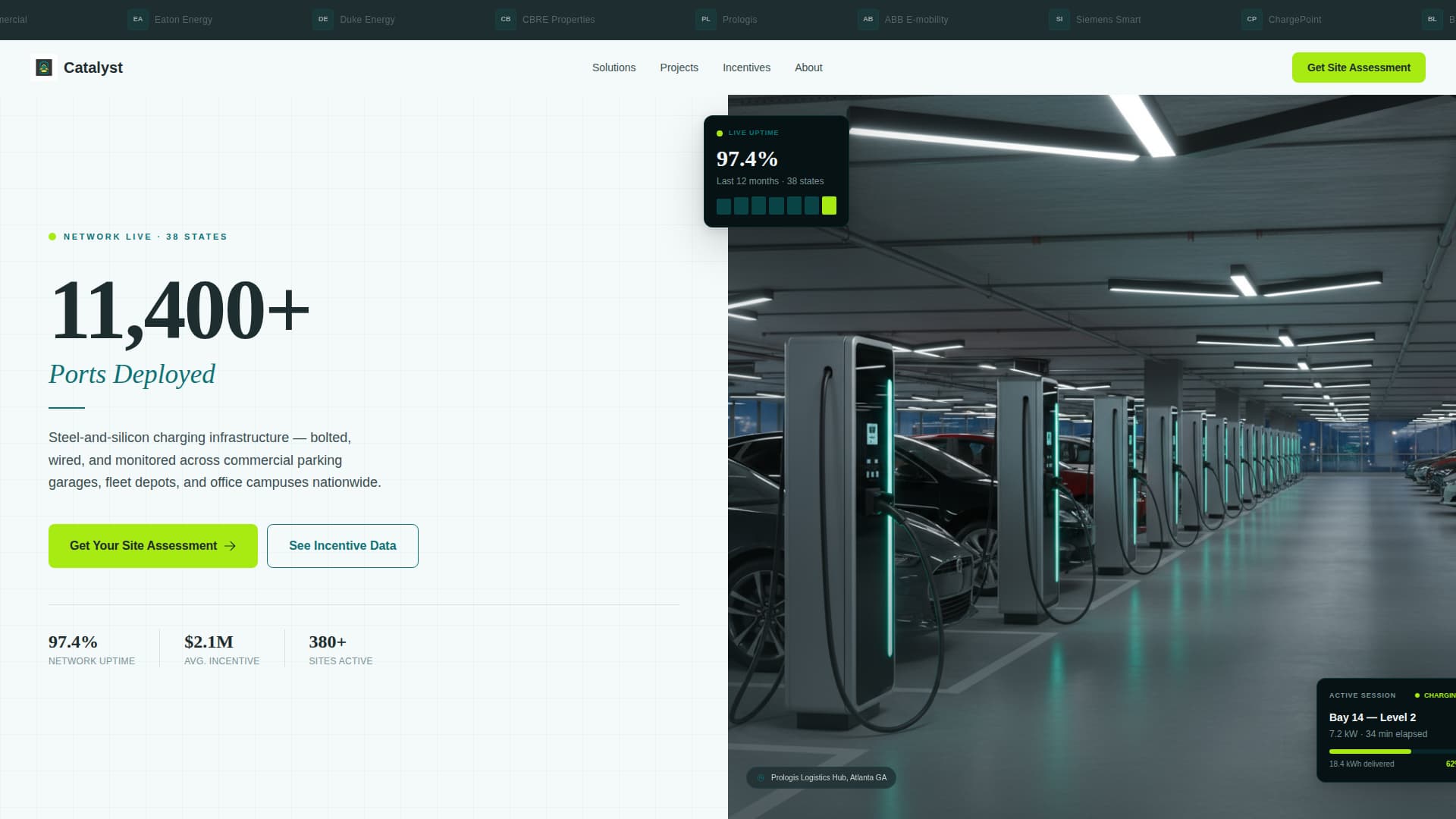Click the 7.2 kW · 34 min elapsed text

pos(1378,734)
